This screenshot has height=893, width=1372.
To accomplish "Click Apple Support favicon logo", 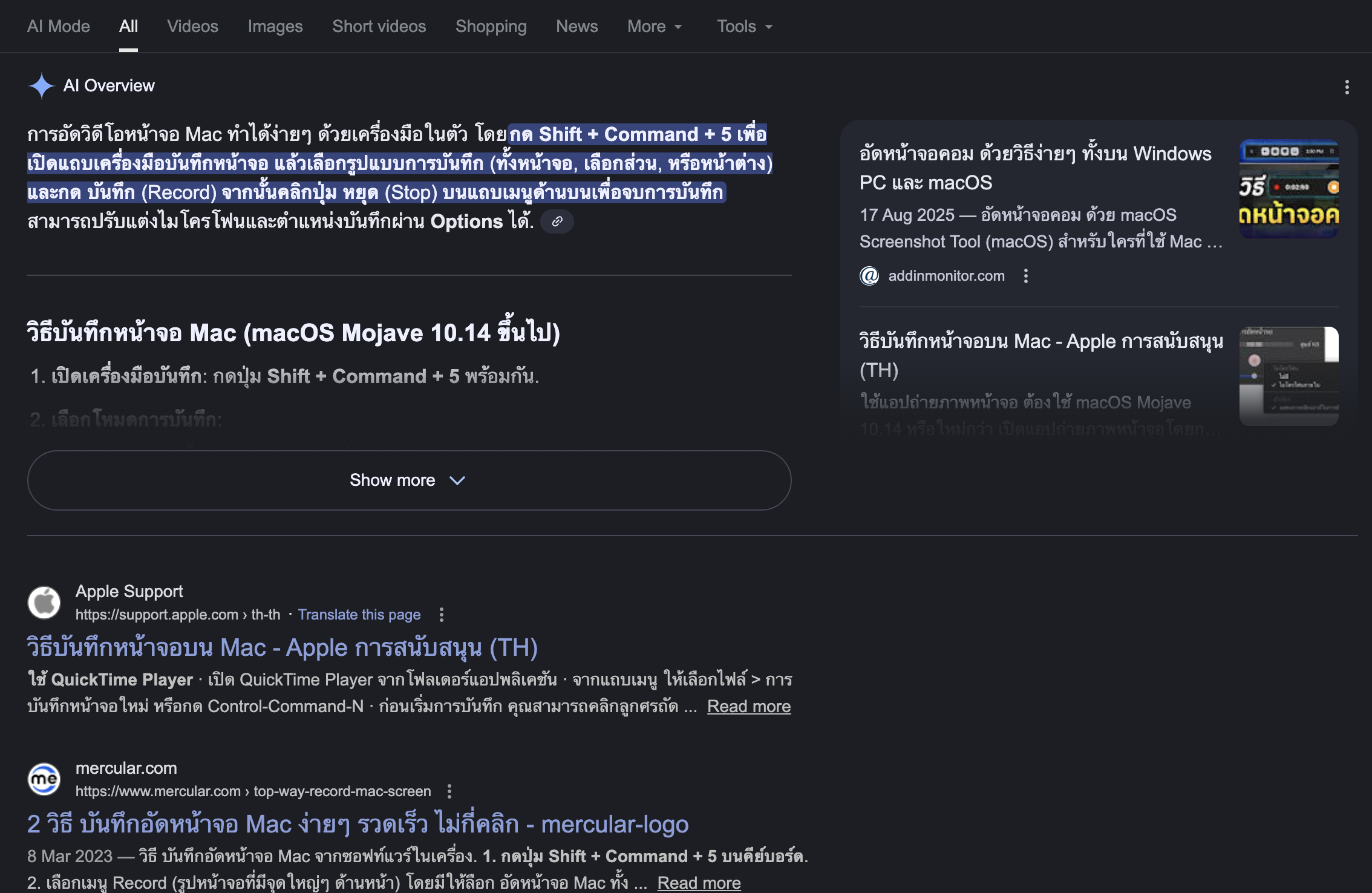I will [x=44, y=603].
